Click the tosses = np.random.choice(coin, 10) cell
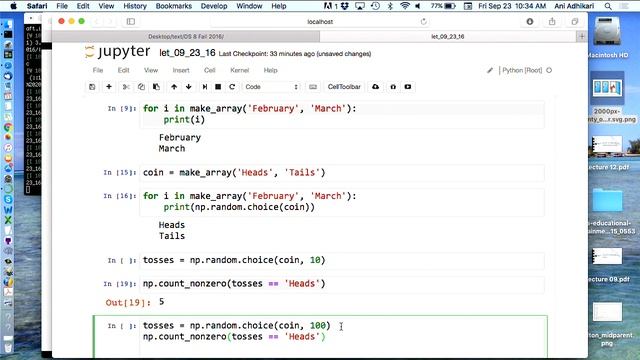The image size is (640, 360). pos(342,260)
